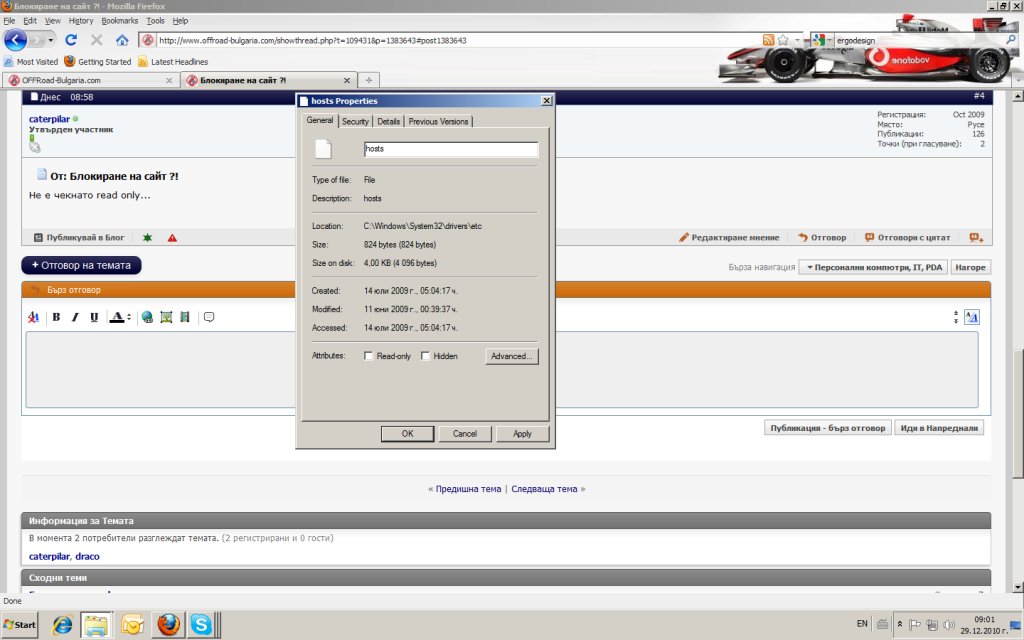Image resolution: width=1024 pixels, height=640 pixels.
Task: Toggle the editor source mode switch button
Action: (972, 317)
